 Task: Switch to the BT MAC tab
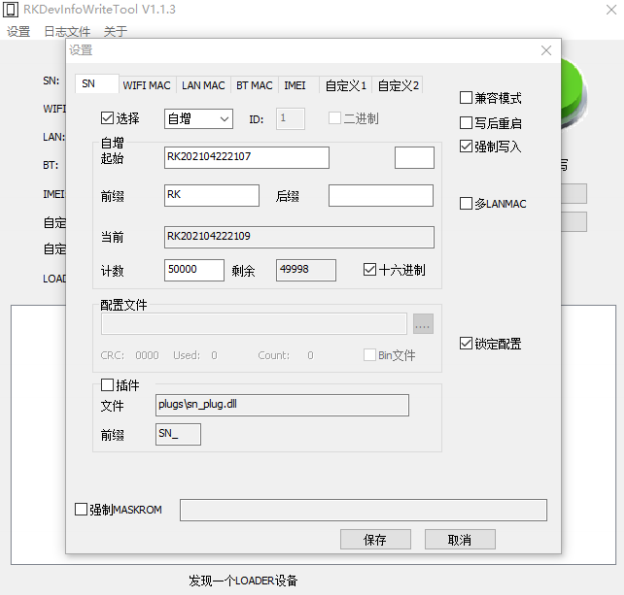coord(254,85)
